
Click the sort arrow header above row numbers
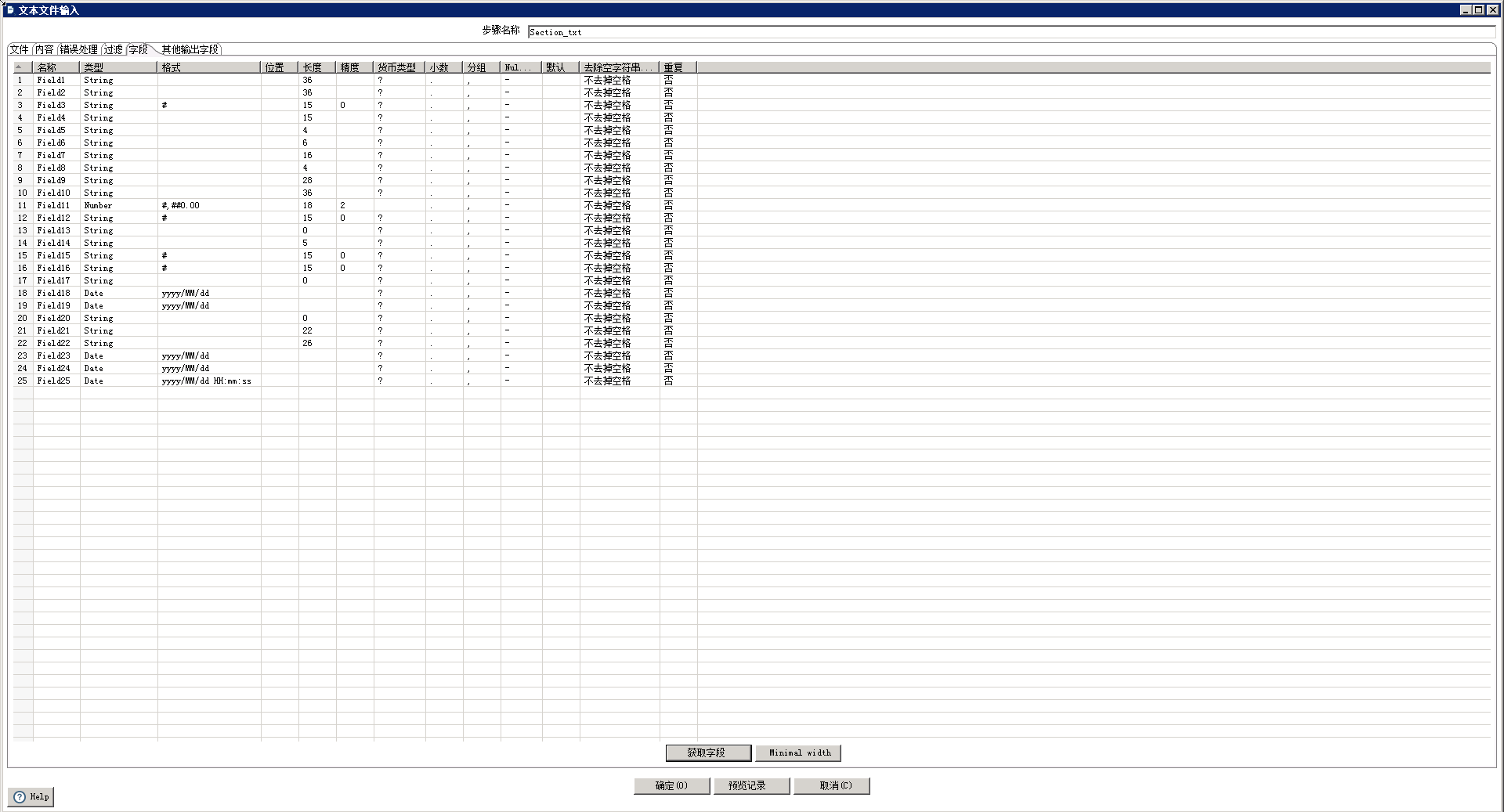point(23,67)
